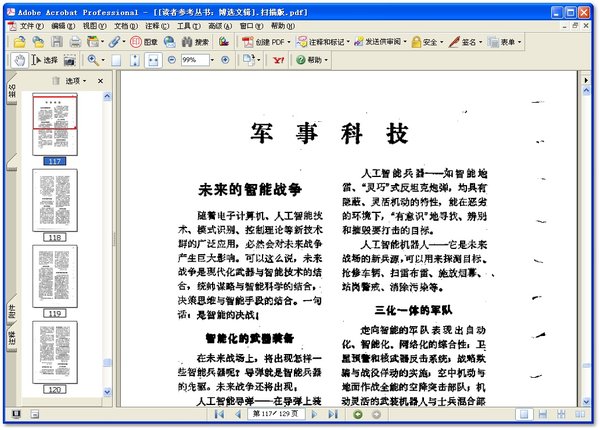Enable Facing pages layout
The height and width of the screenshot is (430, 600).
pyautogui.click(x=580, y=414)
